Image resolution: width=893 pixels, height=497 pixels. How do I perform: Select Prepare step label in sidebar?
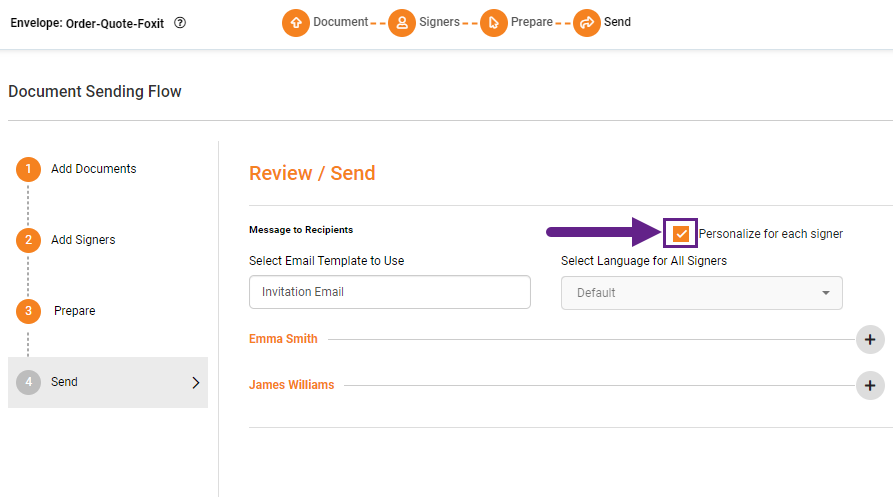[x=75, y=311]
